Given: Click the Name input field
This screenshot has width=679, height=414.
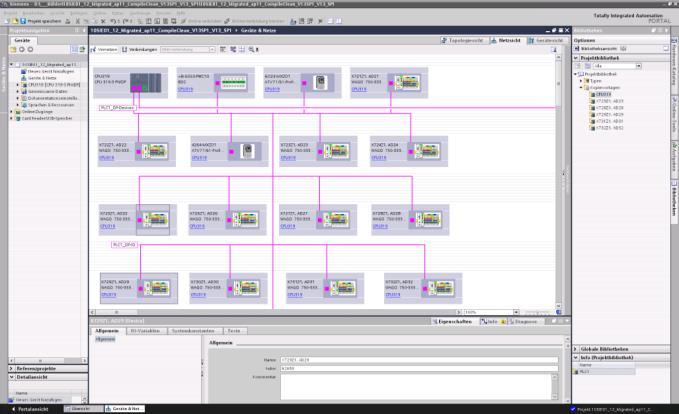Looking at the screenshot, I should [x=419, y=360].
